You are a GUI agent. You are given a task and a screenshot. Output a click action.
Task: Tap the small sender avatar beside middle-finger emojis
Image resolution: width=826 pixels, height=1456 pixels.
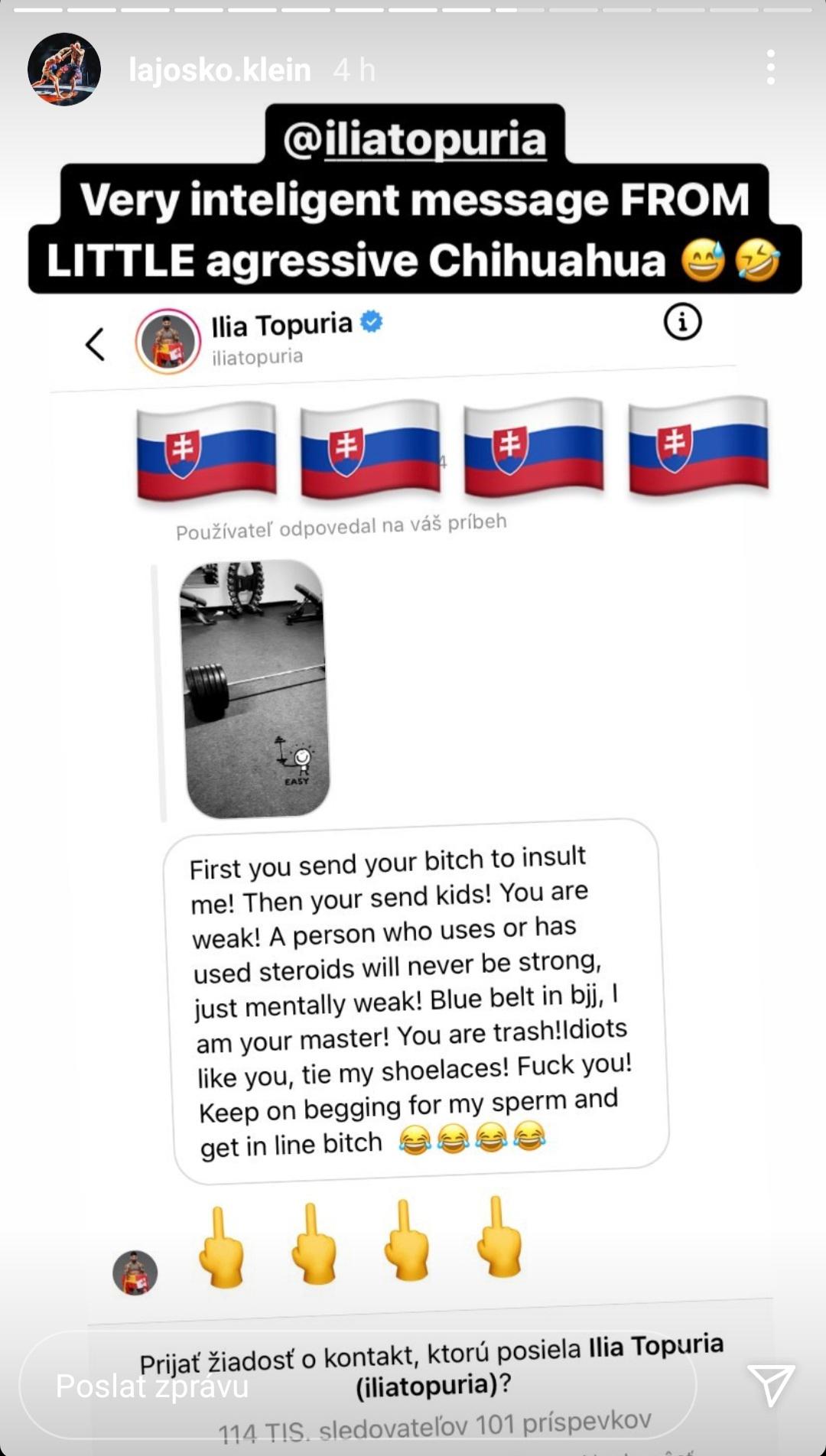[x=135, y=1272]
